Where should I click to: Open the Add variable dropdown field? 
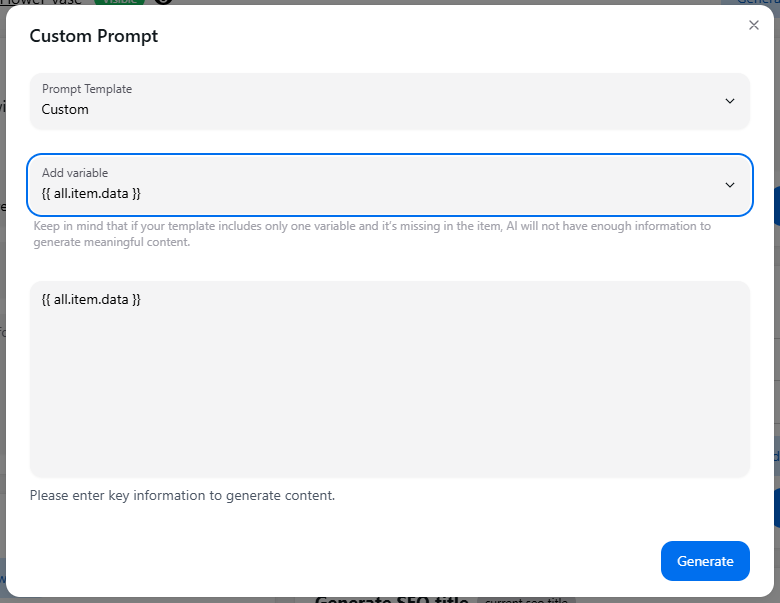(390, 185)
